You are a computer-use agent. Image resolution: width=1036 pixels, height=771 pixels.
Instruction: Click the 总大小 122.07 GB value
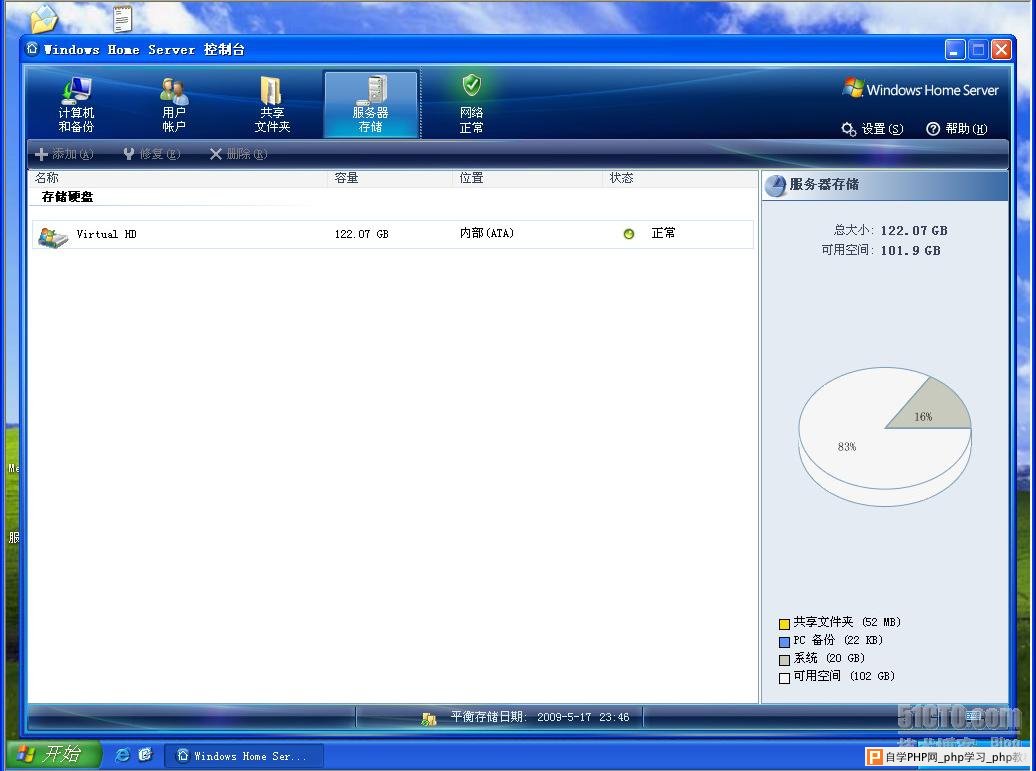click(914, 231)
